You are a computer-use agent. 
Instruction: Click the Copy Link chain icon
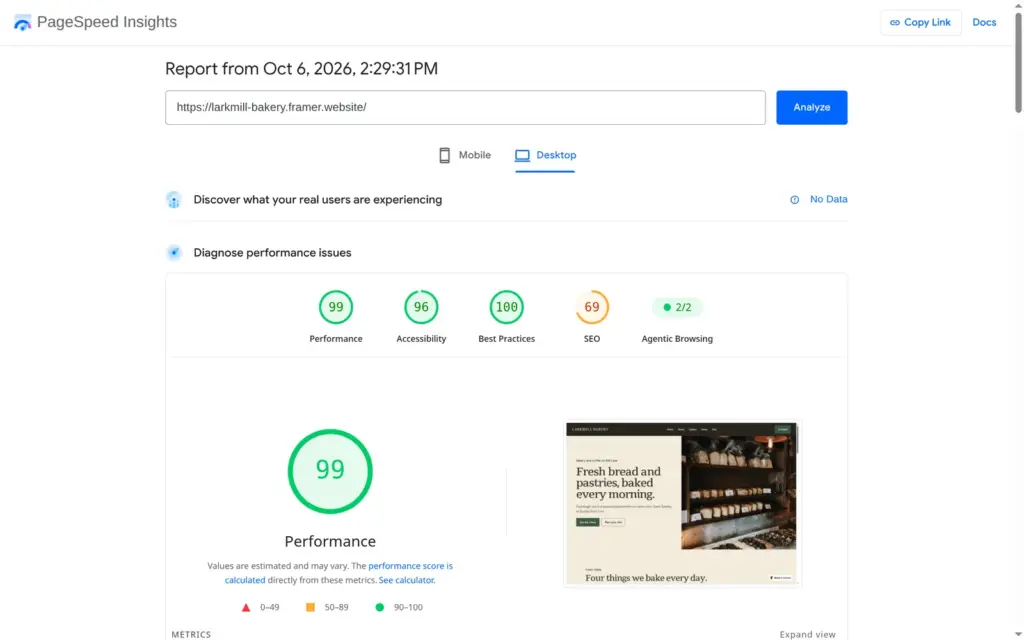(895, 23)
